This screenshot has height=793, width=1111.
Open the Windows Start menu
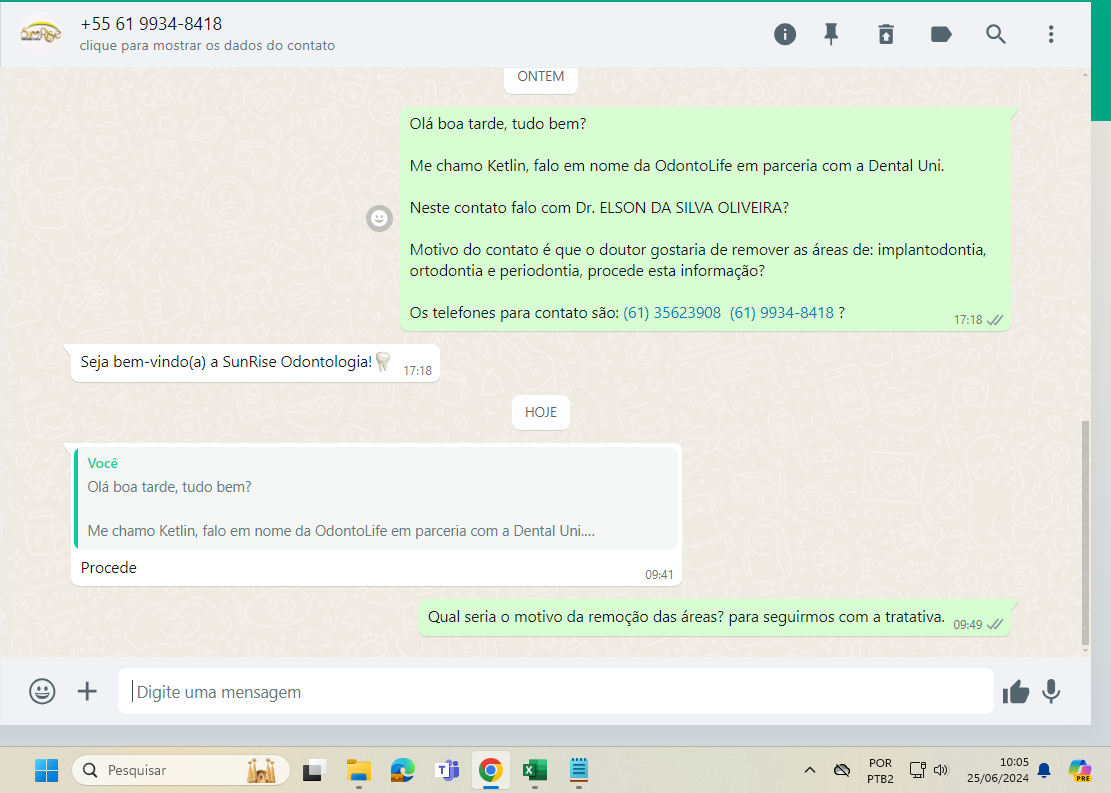47,770
